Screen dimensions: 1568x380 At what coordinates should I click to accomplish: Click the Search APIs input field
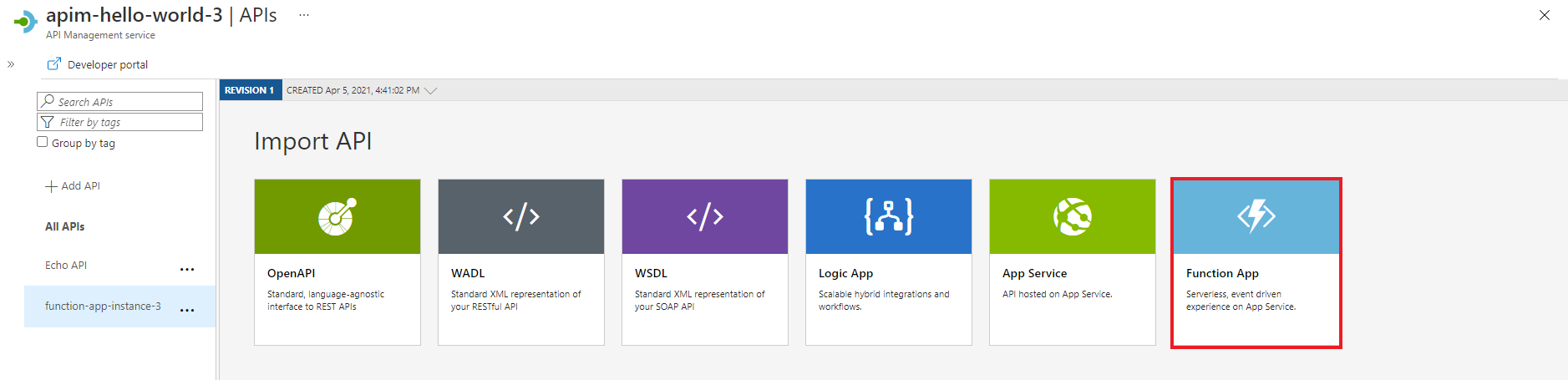click(x=125, y=102)
